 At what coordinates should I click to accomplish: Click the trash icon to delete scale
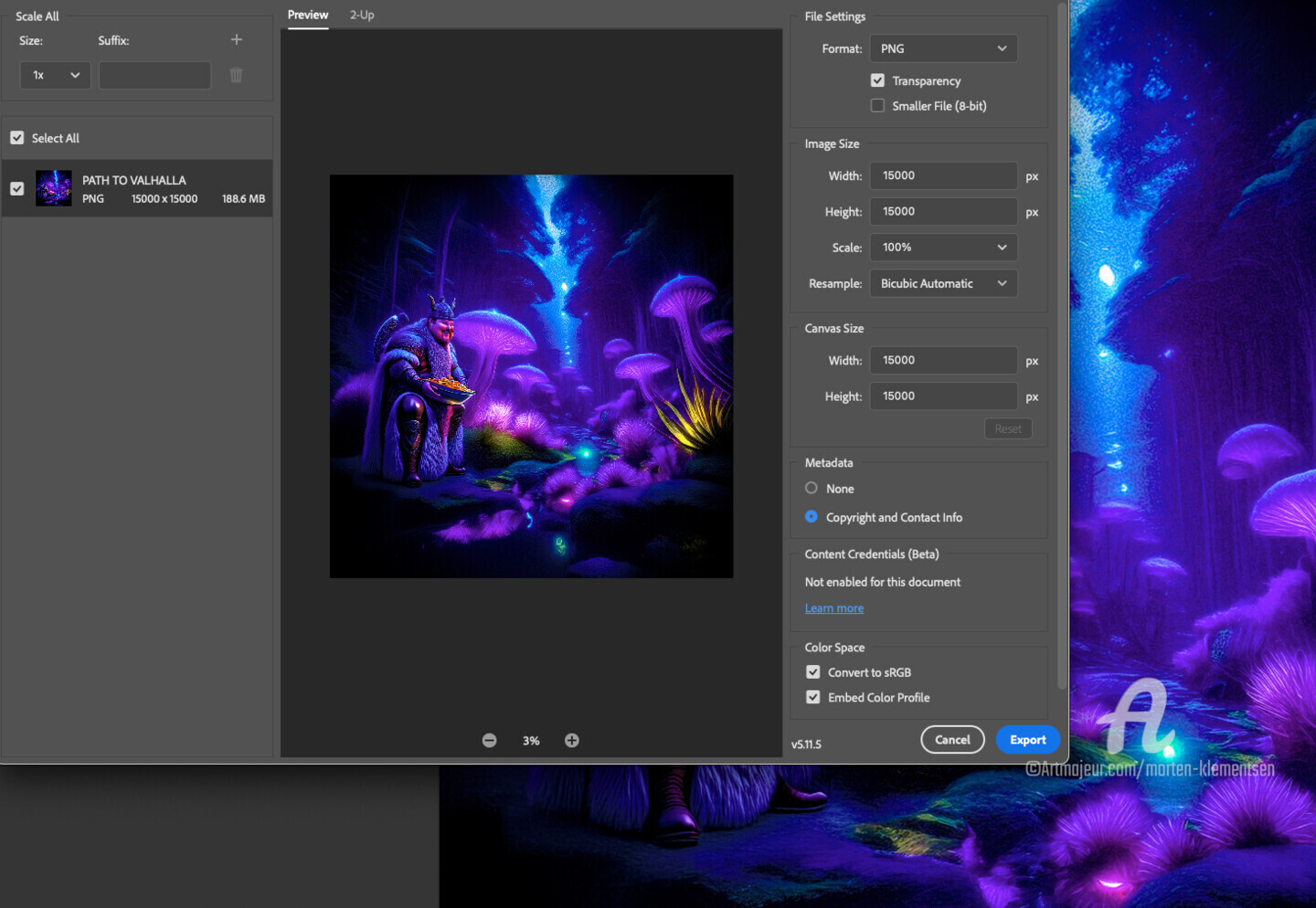point(237,75)
